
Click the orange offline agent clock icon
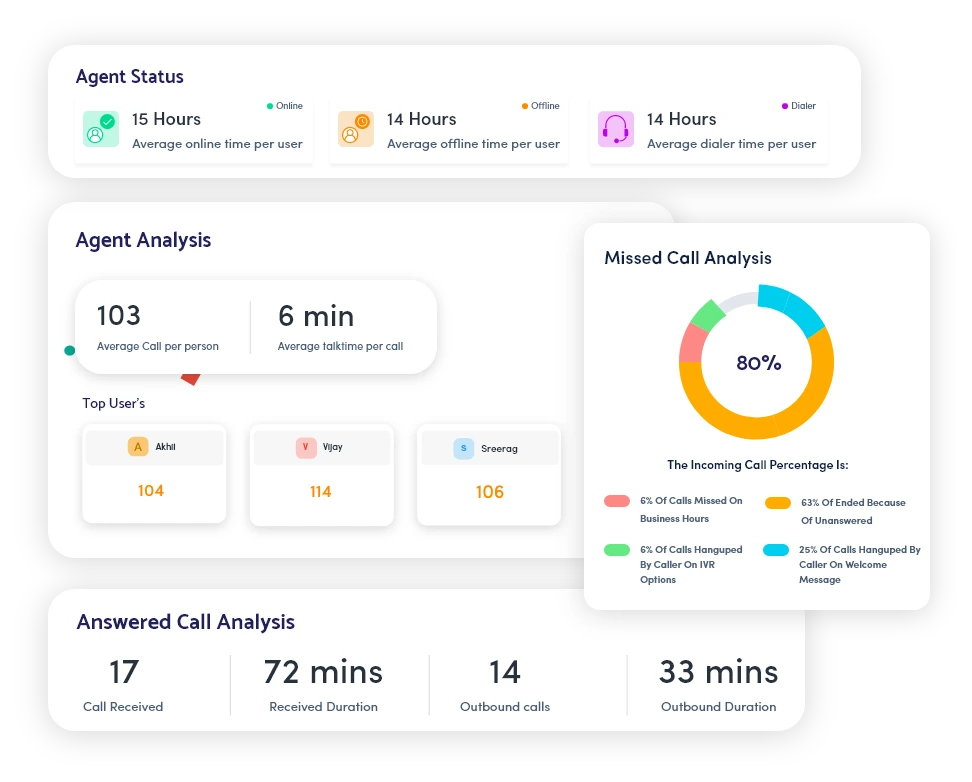pyautogui.click(x=356, y=129)
